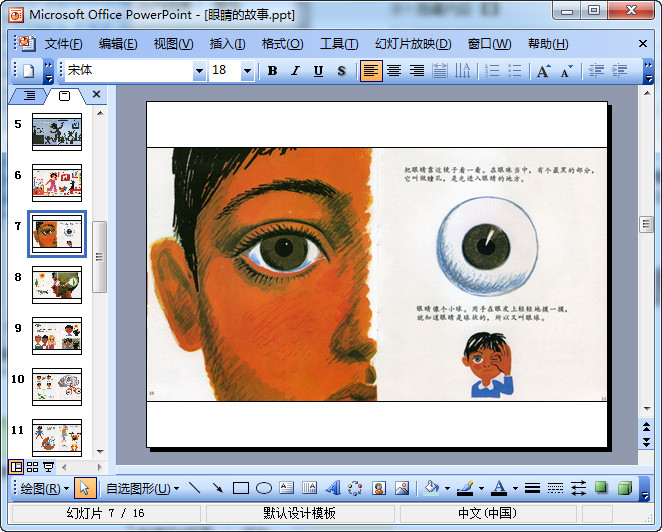This screenshot has height=532, width=662.
Task: Start slide show from current slide
Action: pyautogui.click(x=49, y=467)
